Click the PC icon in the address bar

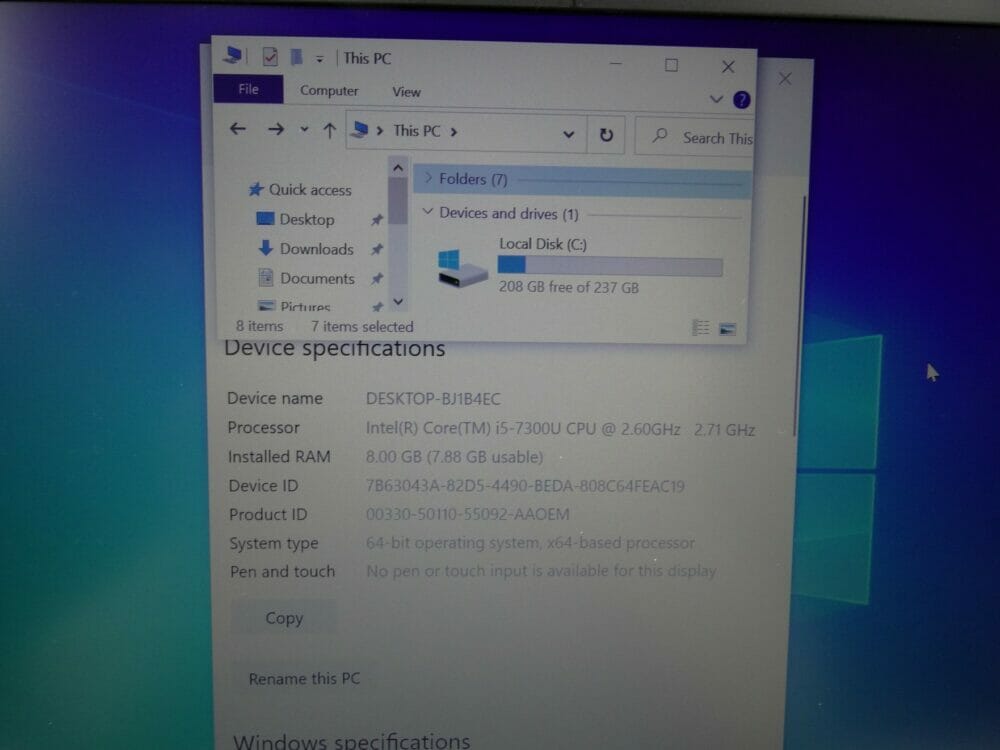coord(360,130)
